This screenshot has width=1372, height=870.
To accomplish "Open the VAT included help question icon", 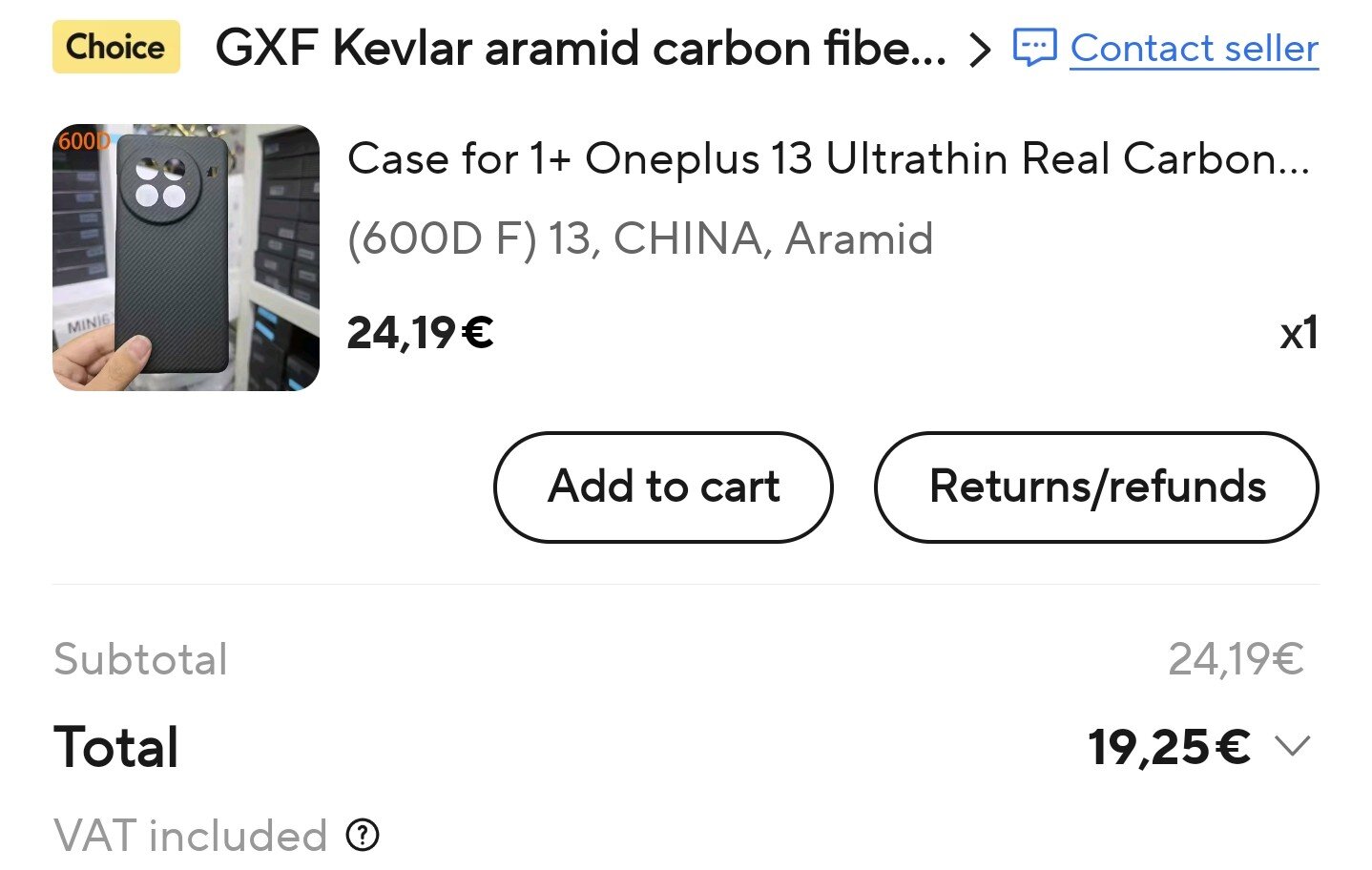I will tap(363, 836).
